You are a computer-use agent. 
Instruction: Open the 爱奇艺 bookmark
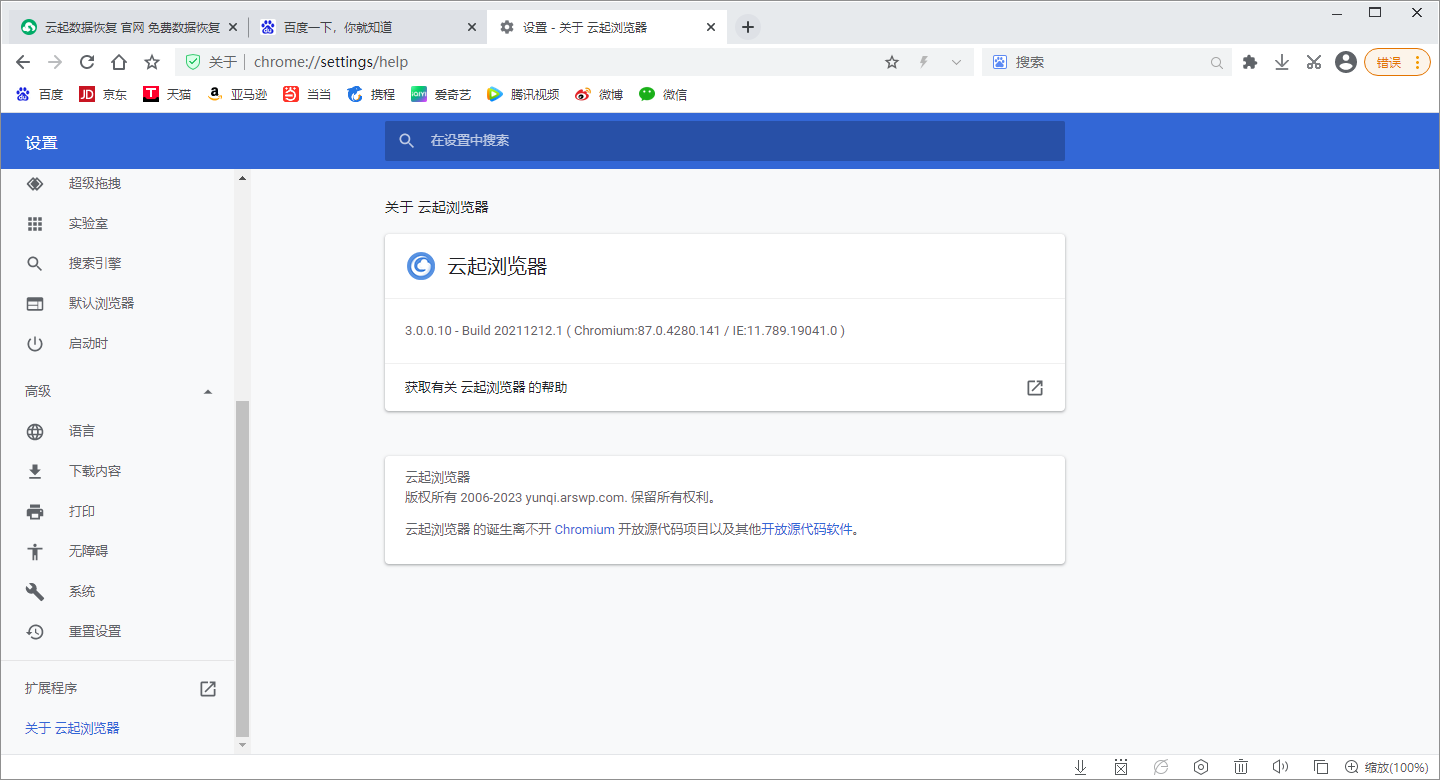(x=441, y=94)
